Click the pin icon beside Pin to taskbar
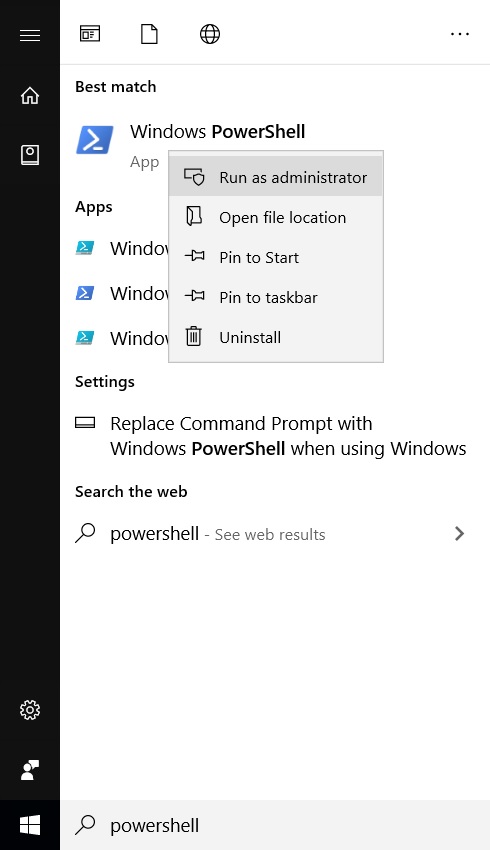The image size is (490, 850). click(194, 295)
